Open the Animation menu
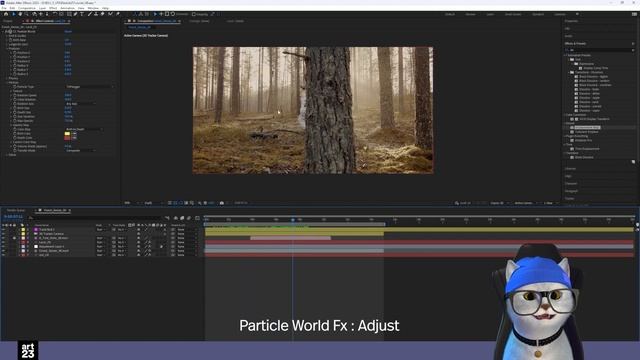The image size is (640, 360). 67,8
